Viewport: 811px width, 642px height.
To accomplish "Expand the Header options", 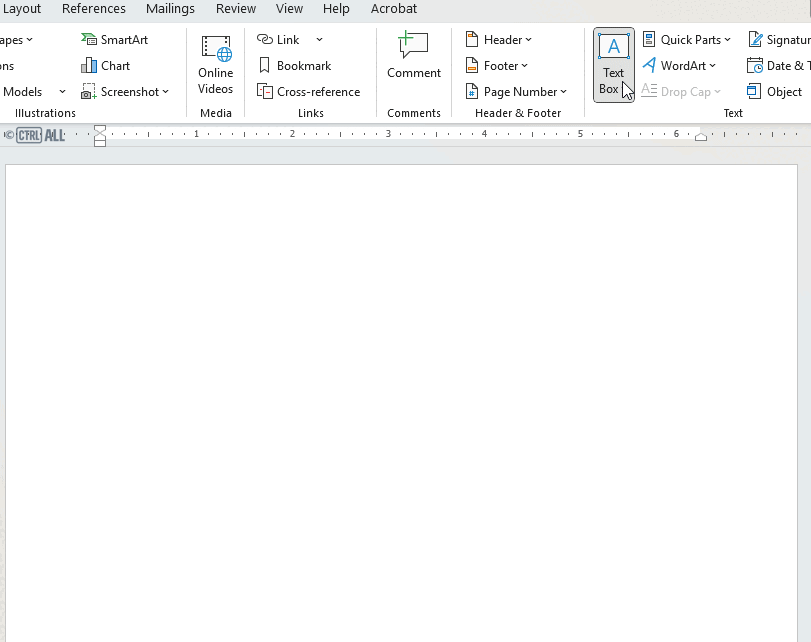I will 498,39.
